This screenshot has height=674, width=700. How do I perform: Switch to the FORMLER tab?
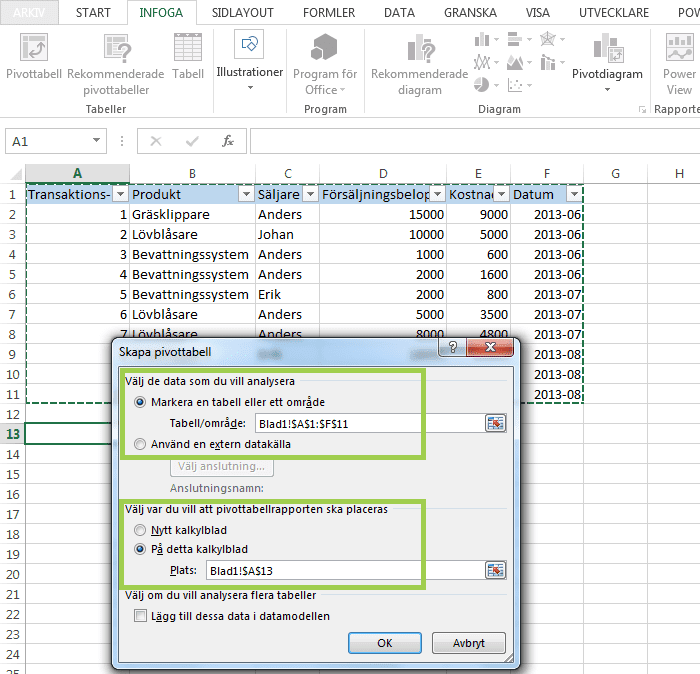click(x=329, y=12)
